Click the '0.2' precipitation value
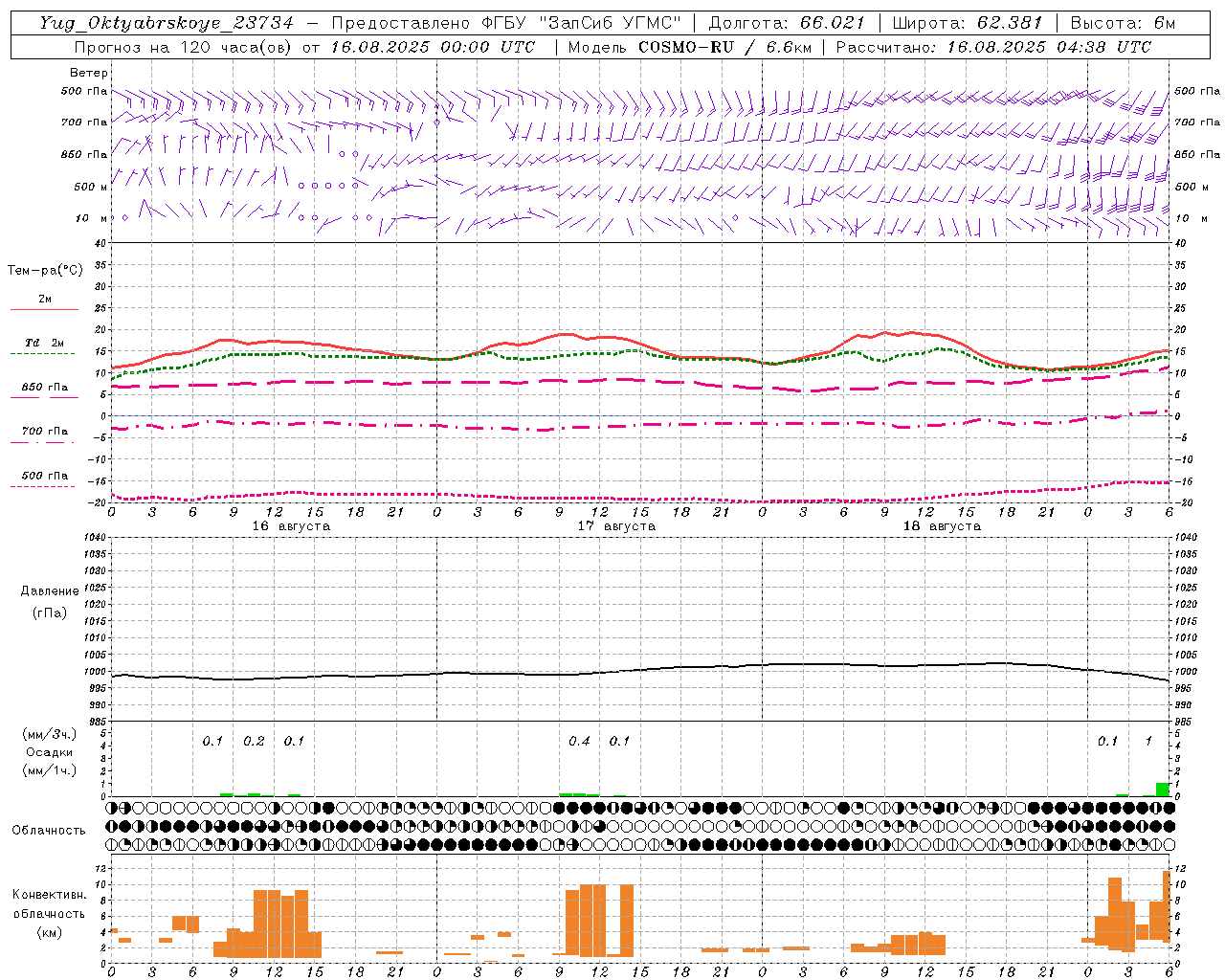1225x980 pixels. tap(254, 742)
